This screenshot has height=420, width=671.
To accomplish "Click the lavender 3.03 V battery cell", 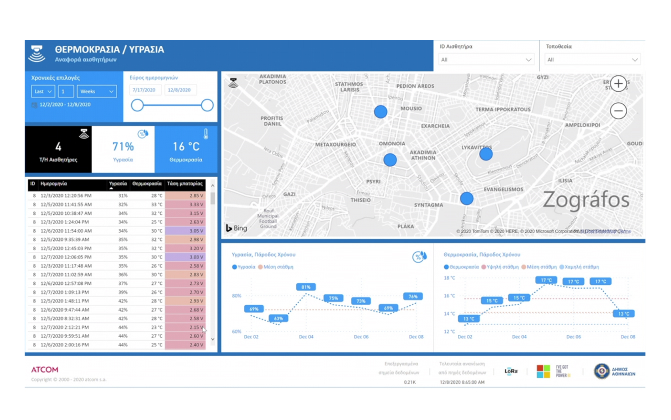I will pyautogui.click(x=185, y=257).
